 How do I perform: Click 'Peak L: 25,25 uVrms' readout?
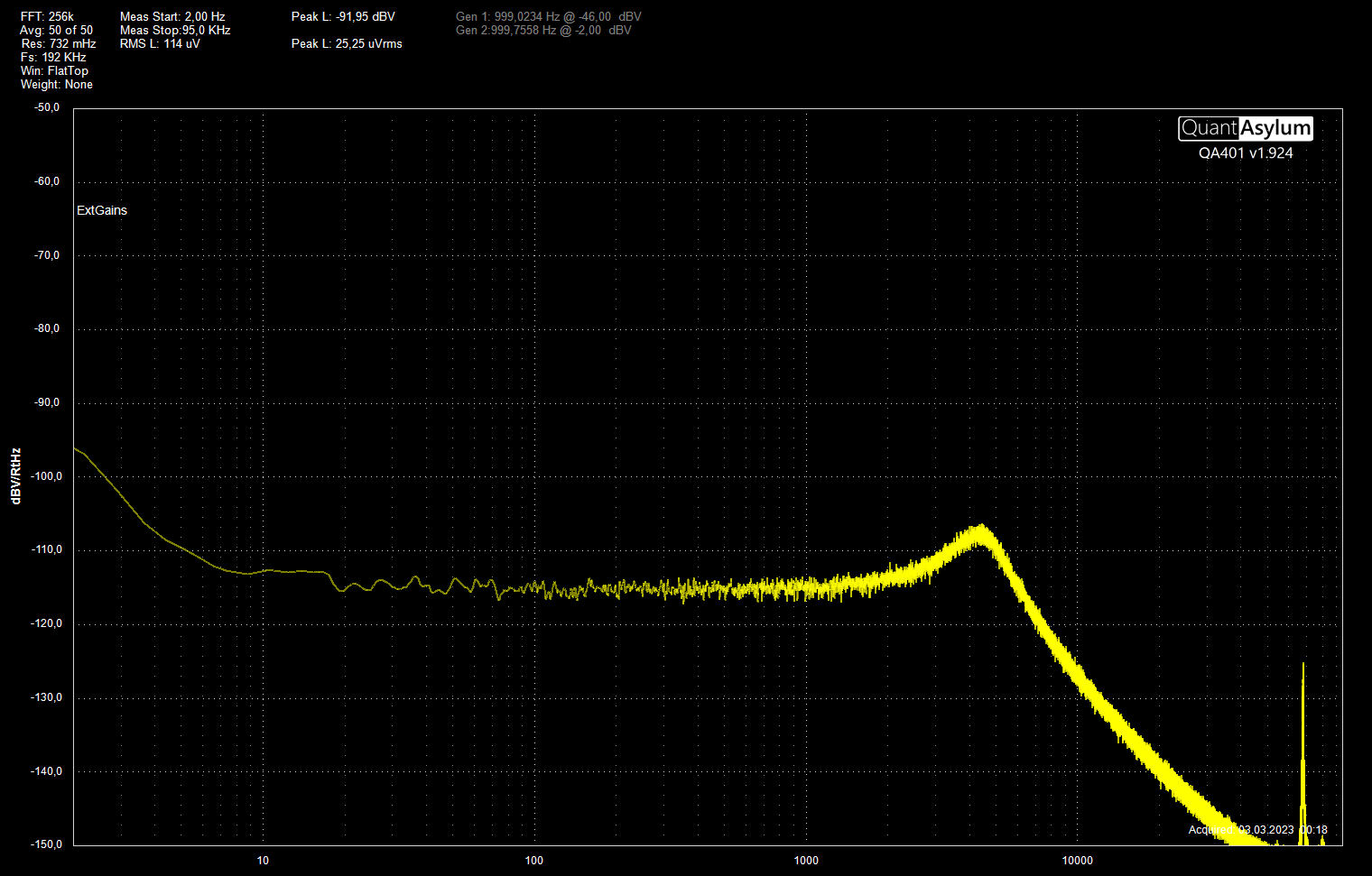(x=347, y=43)
